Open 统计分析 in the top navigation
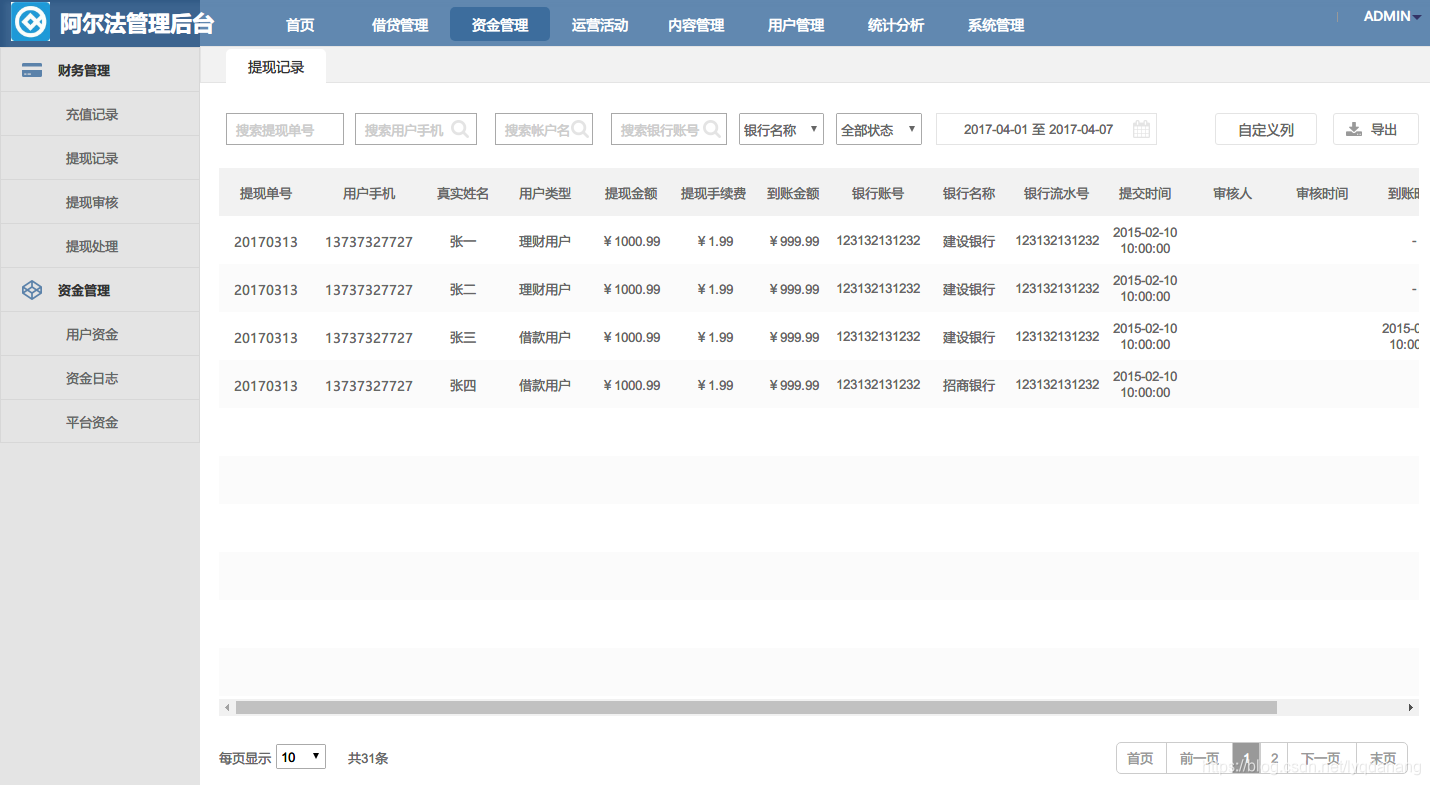 [896, 25]
